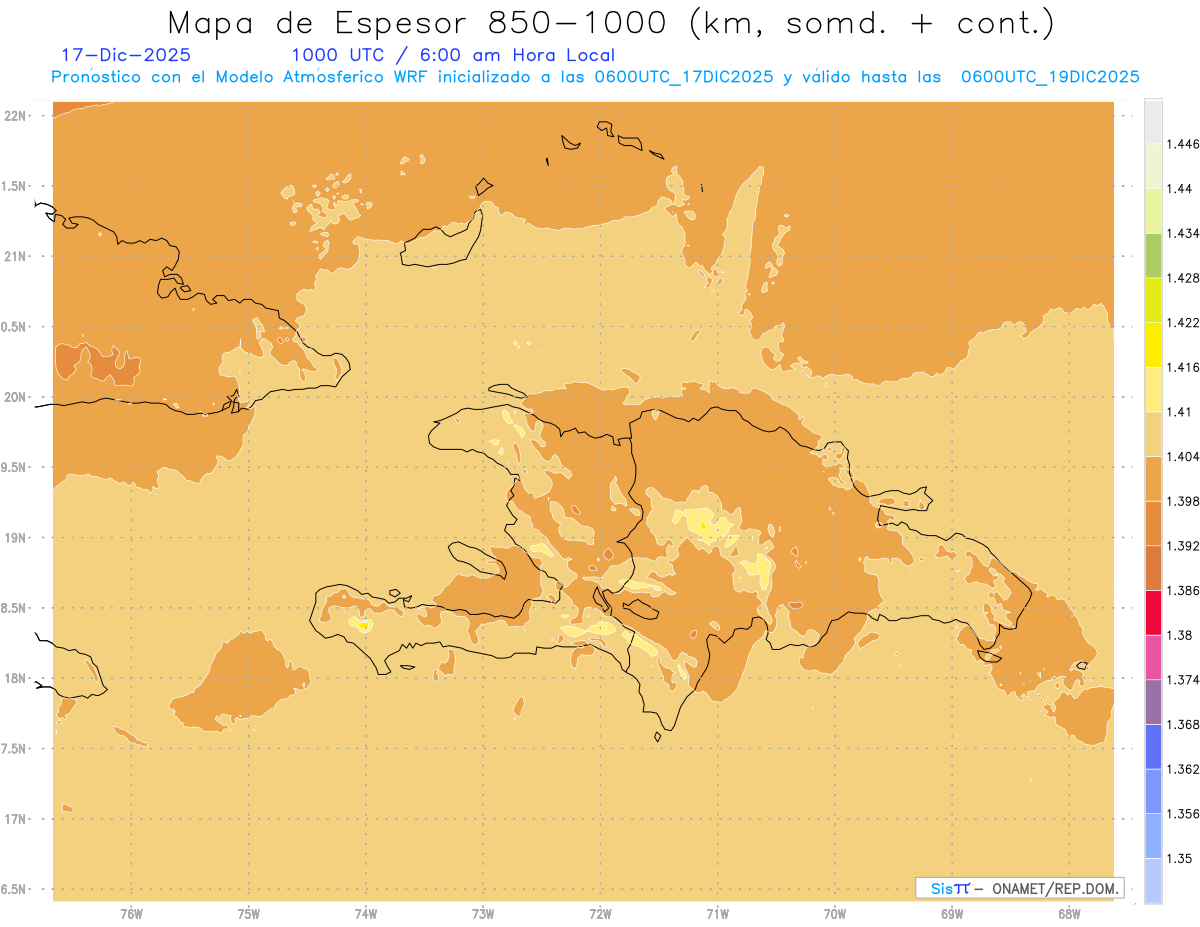The image size is (1200, 927).
Task: Click the legend value "1.35"
Action: [x=1178, y=858]
